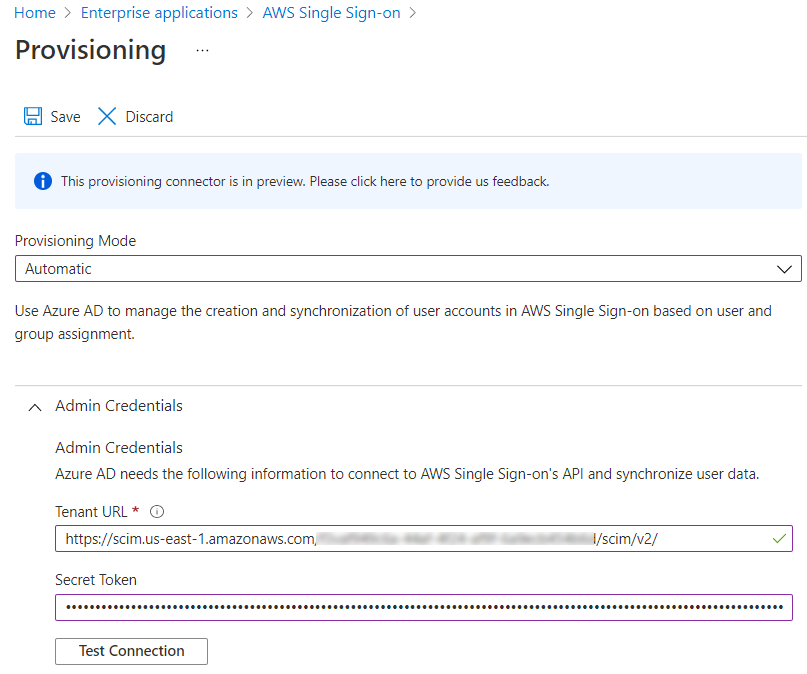This screenshot has height=674, width=807.
Task: Click the blue info icon in the preview banner
Action: 42,181
